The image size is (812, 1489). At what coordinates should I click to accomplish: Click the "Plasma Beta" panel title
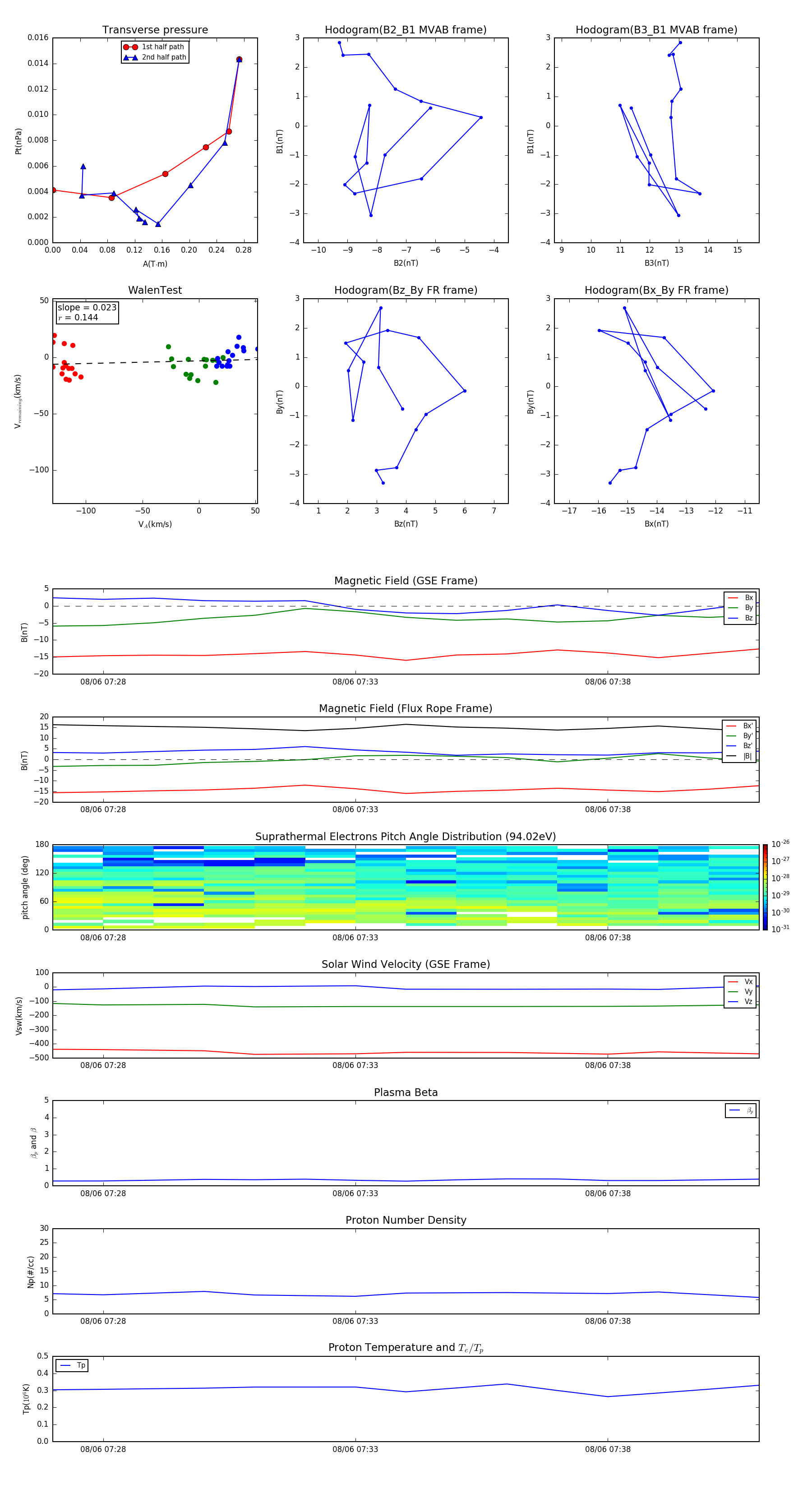click(x=406, y=1092)
